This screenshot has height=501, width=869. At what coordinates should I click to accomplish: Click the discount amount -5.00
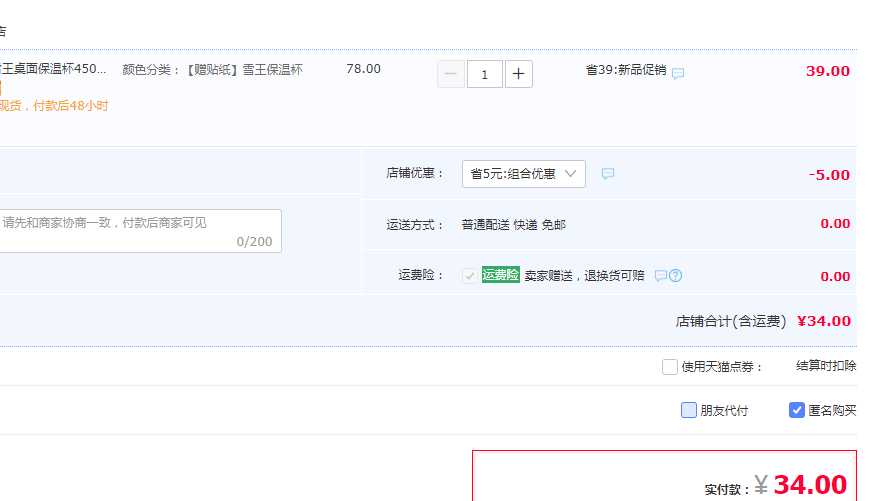click(x=829, y=175)
